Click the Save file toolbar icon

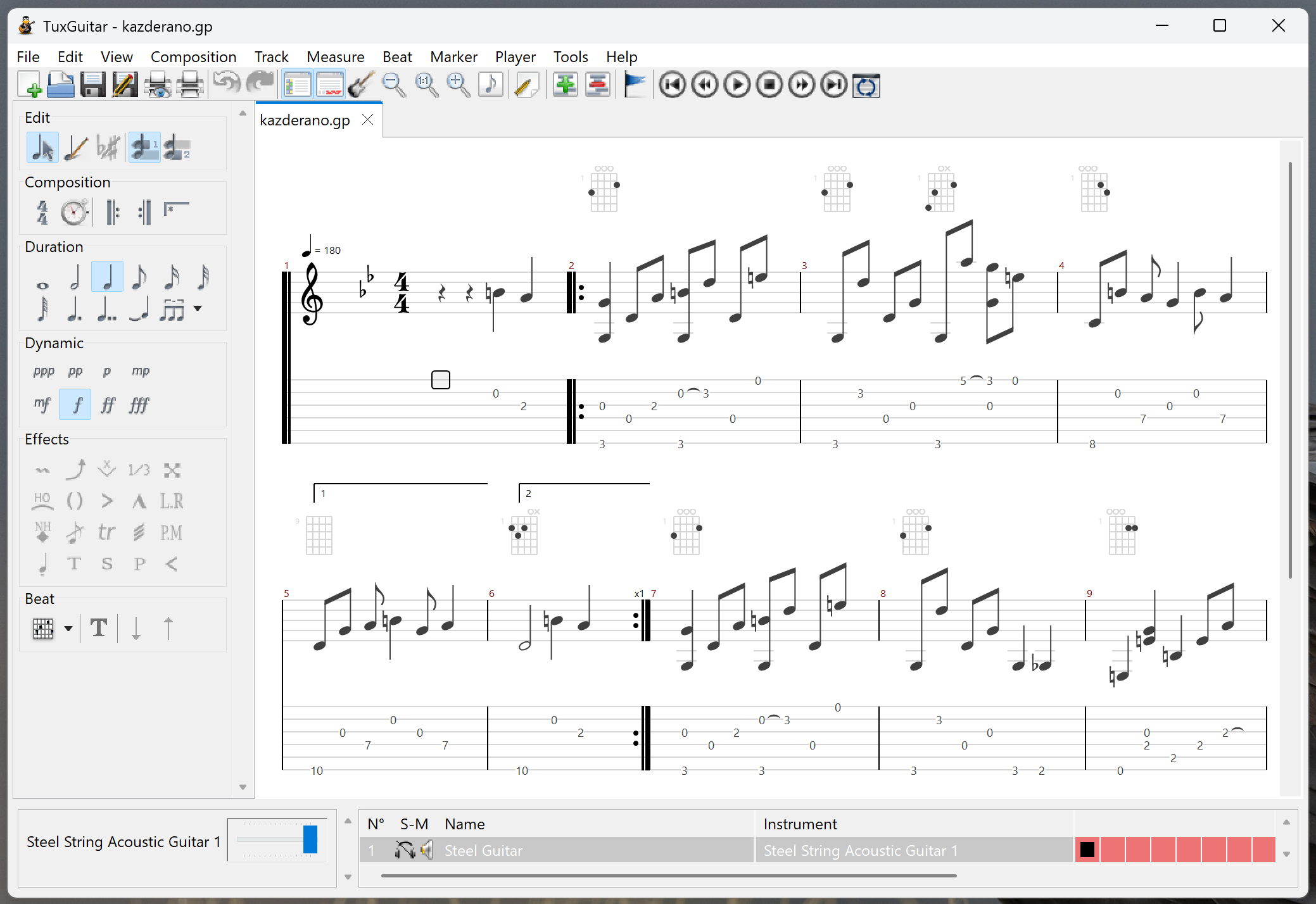[x=92, y=85]
